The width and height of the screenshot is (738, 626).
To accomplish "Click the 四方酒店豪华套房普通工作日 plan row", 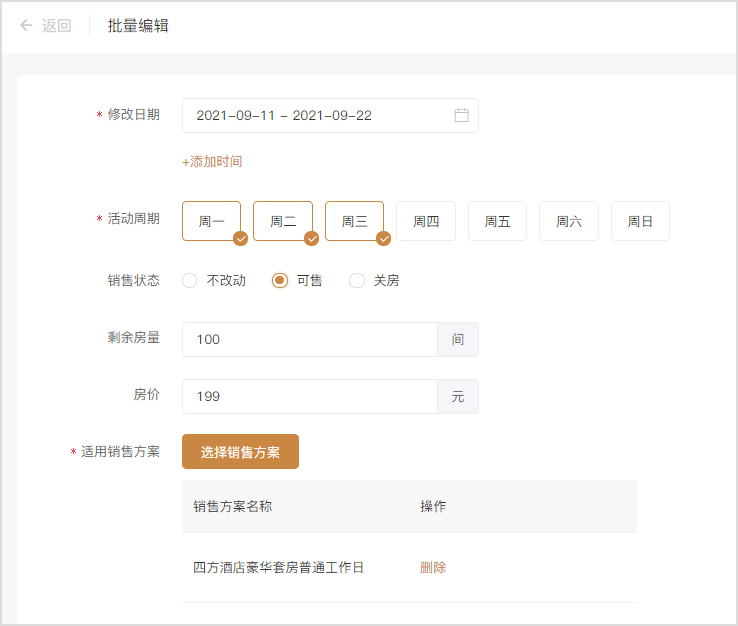I will coord(279,568).
